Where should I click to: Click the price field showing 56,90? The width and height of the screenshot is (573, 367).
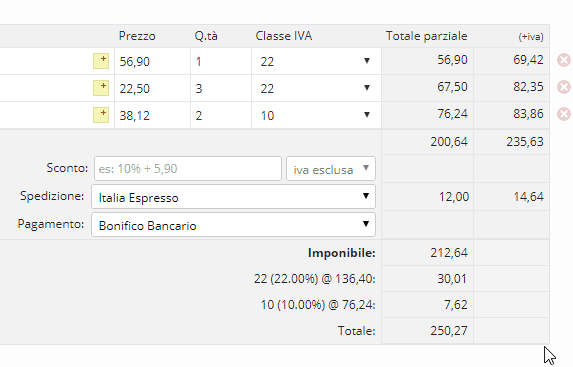tap(152, 61)
